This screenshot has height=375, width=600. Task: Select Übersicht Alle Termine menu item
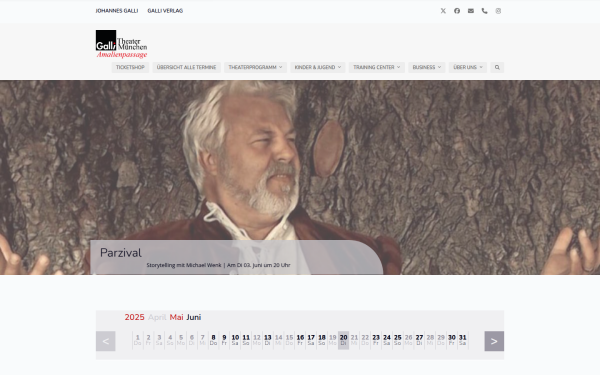(186, 67)
